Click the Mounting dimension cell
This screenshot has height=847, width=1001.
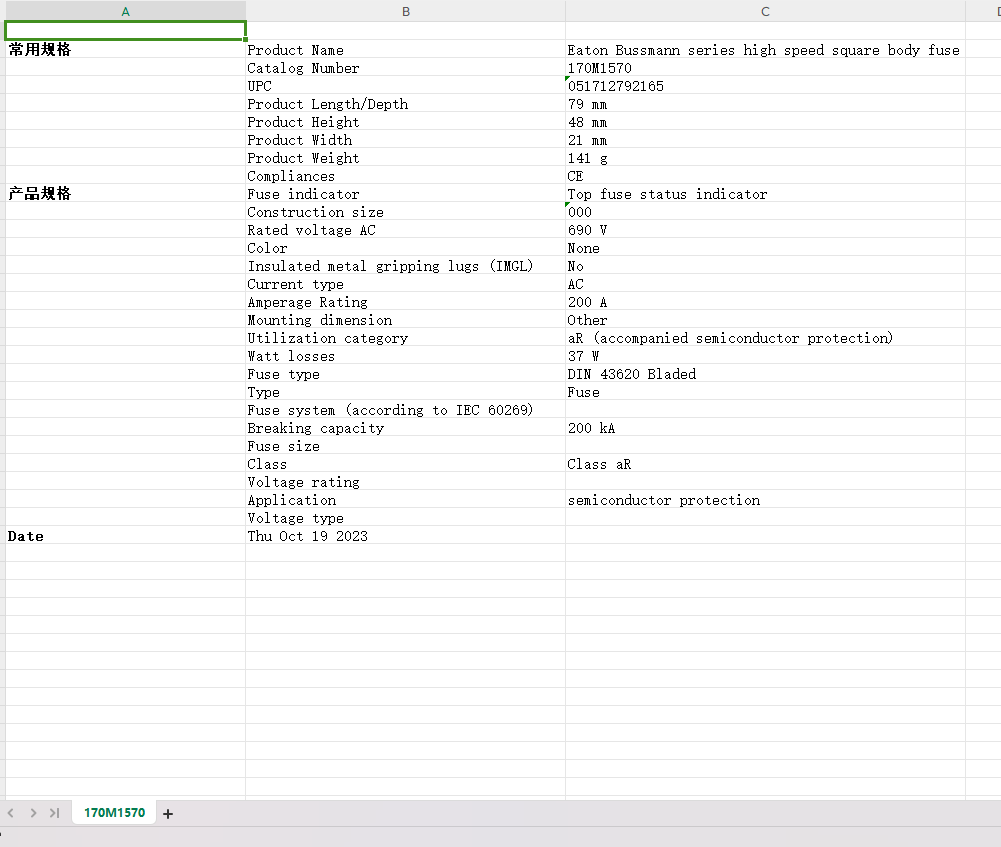(x=405, y=320)
